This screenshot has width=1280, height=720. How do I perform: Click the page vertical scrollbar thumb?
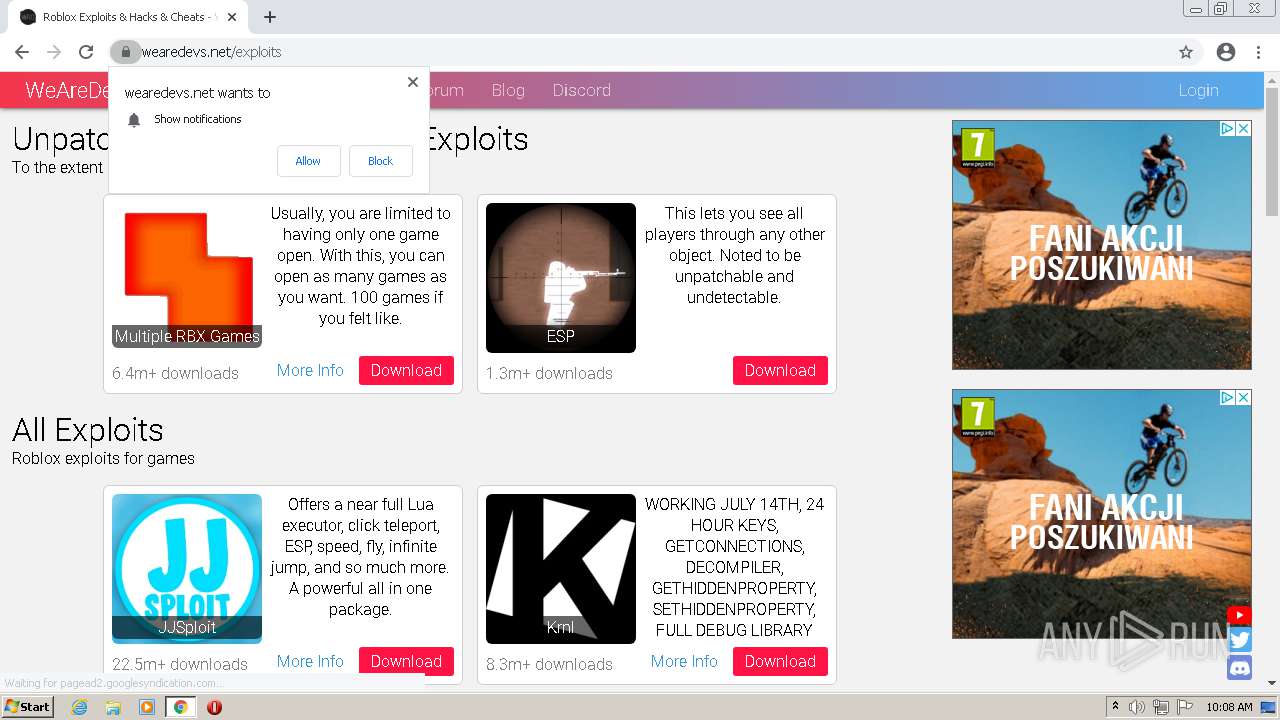(x=1272, y=151)
